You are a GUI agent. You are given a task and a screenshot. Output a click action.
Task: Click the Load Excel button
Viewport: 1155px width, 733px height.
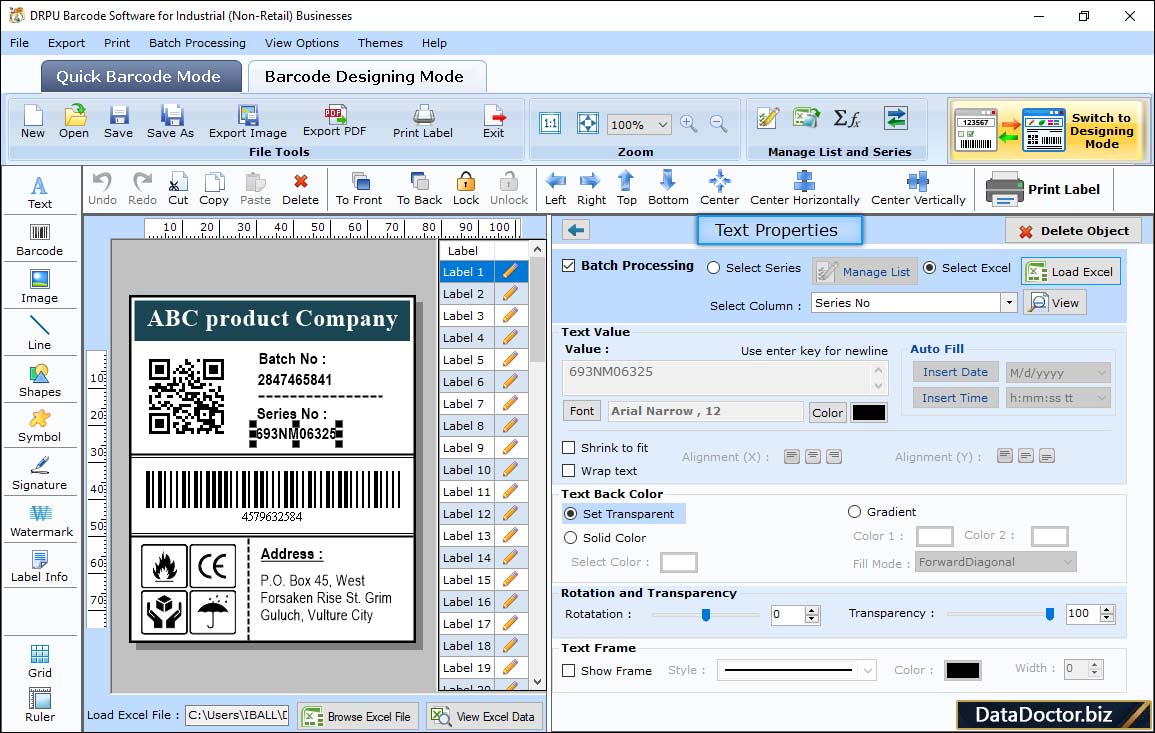pos(1071,271)
